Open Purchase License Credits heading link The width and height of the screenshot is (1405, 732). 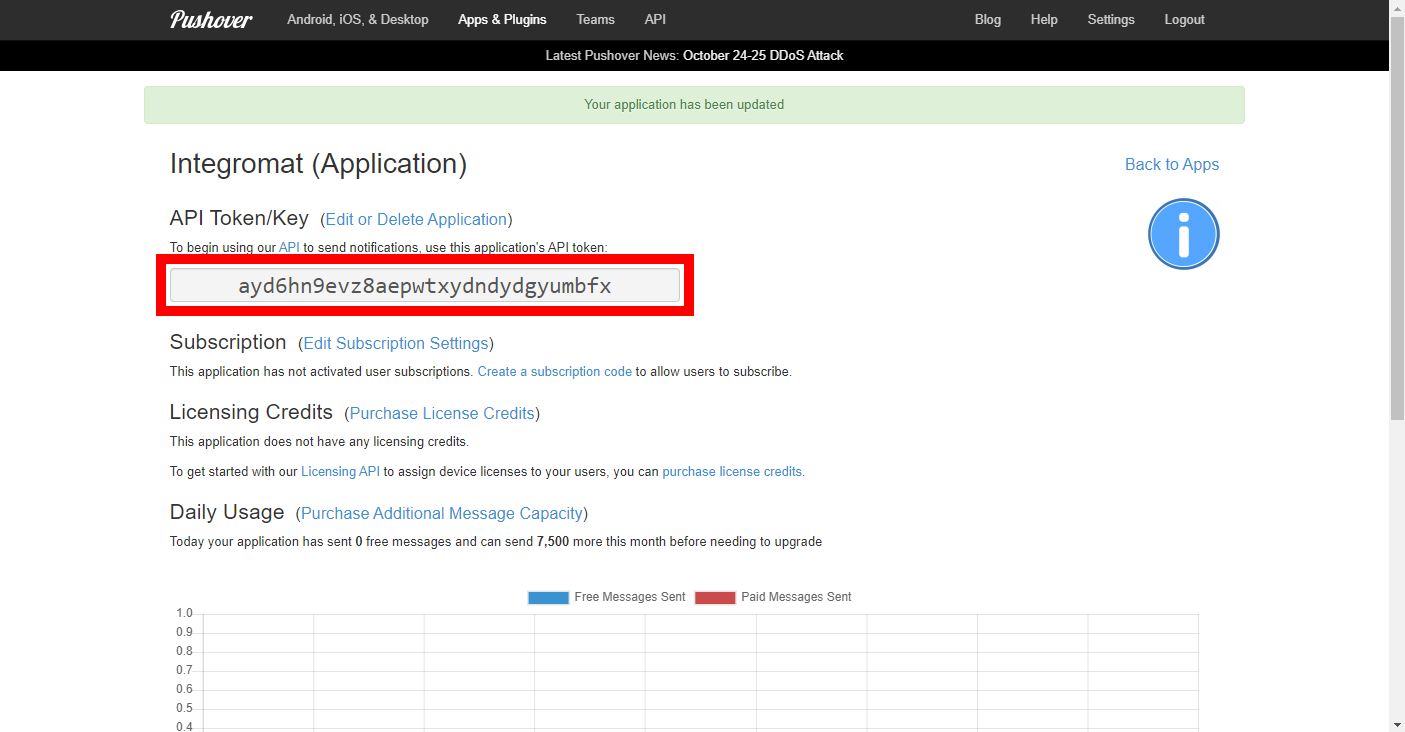coord(442,413)
